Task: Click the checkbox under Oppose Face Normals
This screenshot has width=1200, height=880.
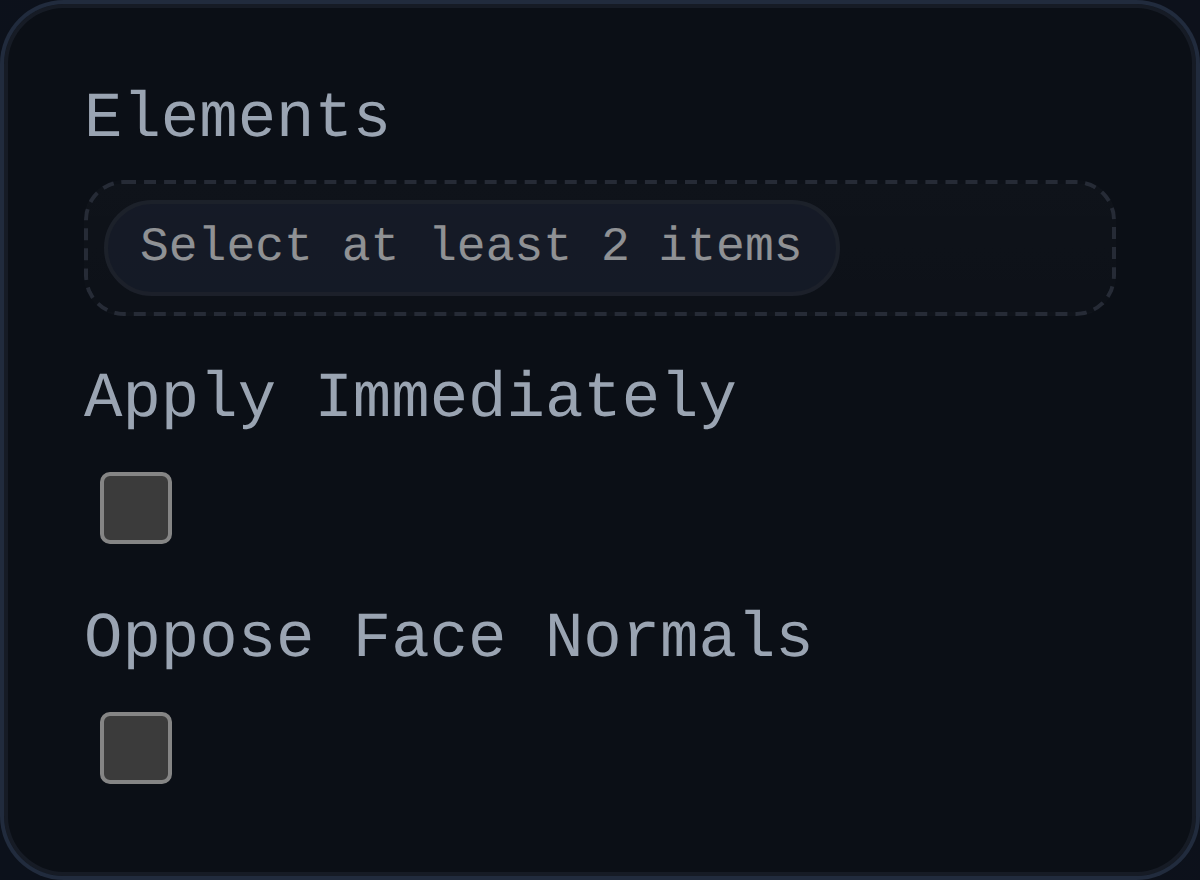Action: tap(136, 747)
